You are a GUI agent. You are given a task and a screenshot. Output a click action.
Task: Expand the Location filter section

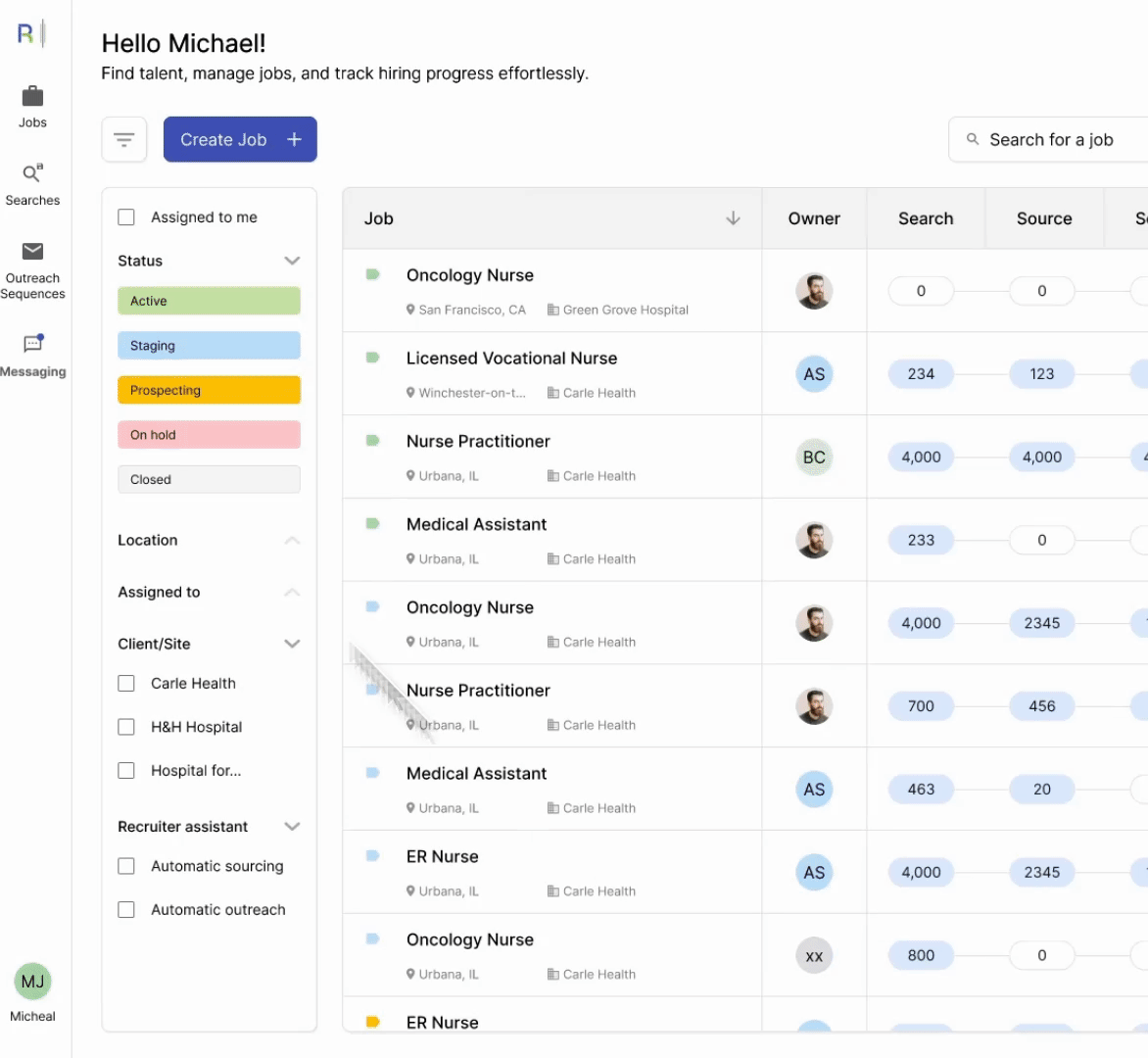click(x=292, y=540)
